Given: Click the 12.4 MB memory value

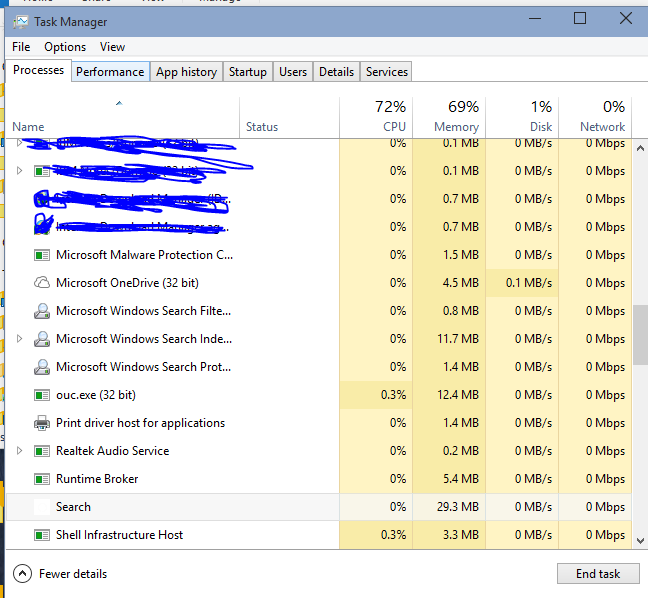Looking at the screenshot, I should (x=458, y=395).
